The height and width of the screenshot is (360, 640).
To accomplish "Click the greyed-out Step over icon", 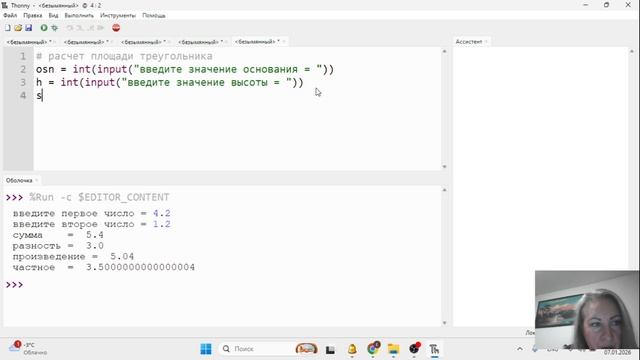I will tap(70, 28).
